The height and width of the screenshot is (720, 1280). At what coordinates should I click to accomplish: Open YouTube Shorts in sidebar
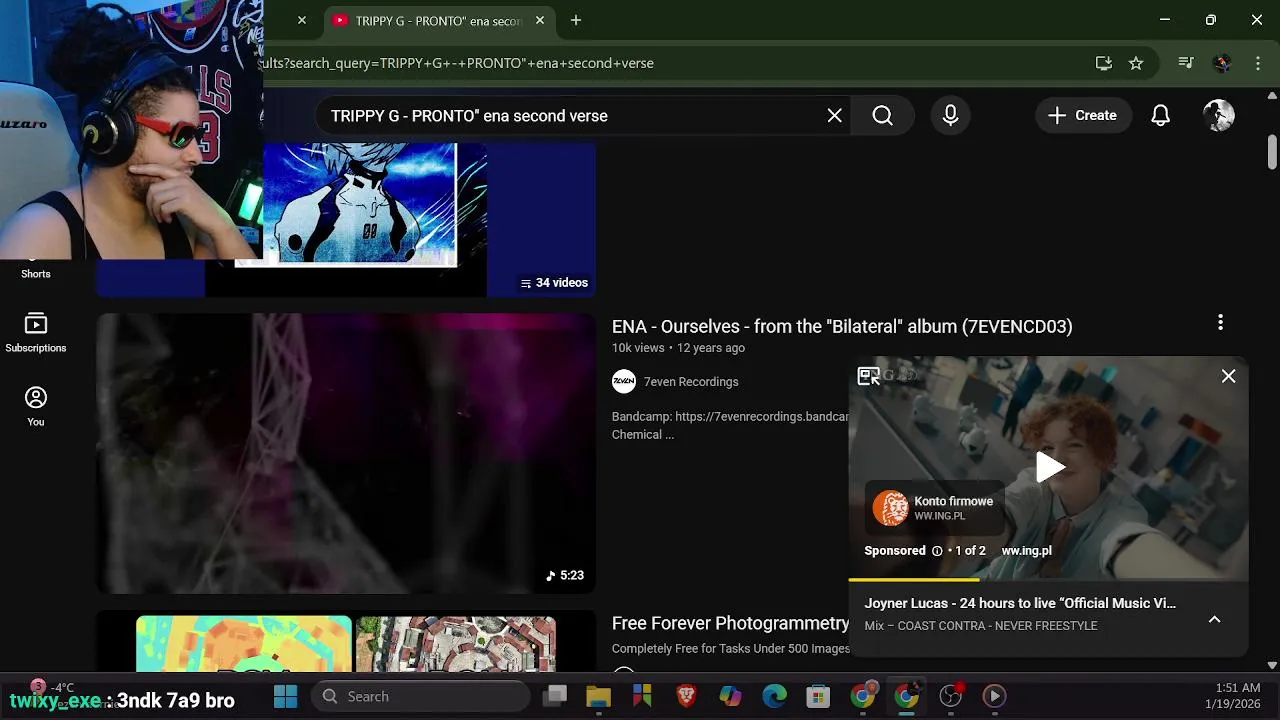click(35, 273)
